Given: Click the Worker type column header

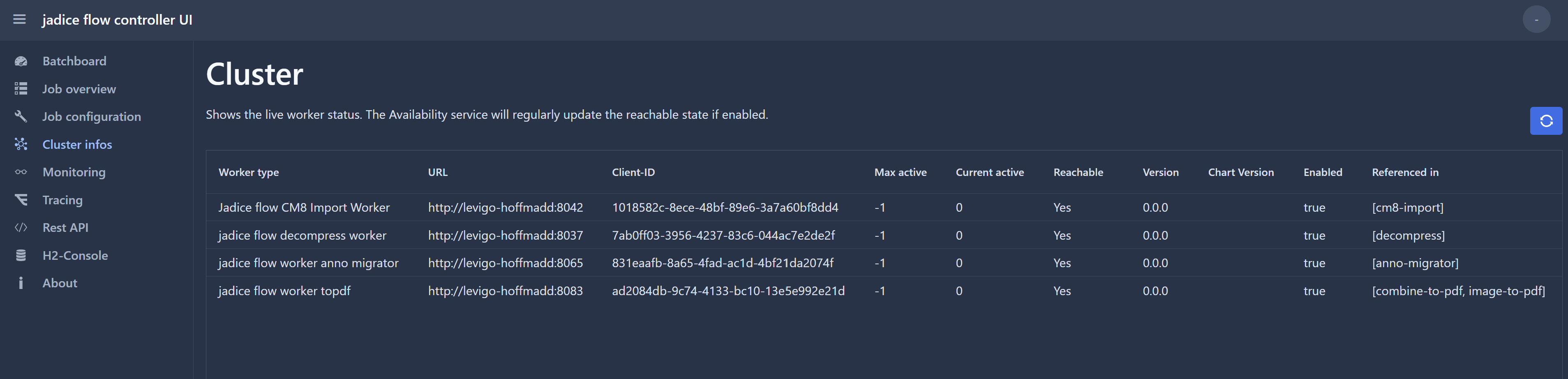Looking at the screenshot, I should pyautogui.click(x=248, y=172).
